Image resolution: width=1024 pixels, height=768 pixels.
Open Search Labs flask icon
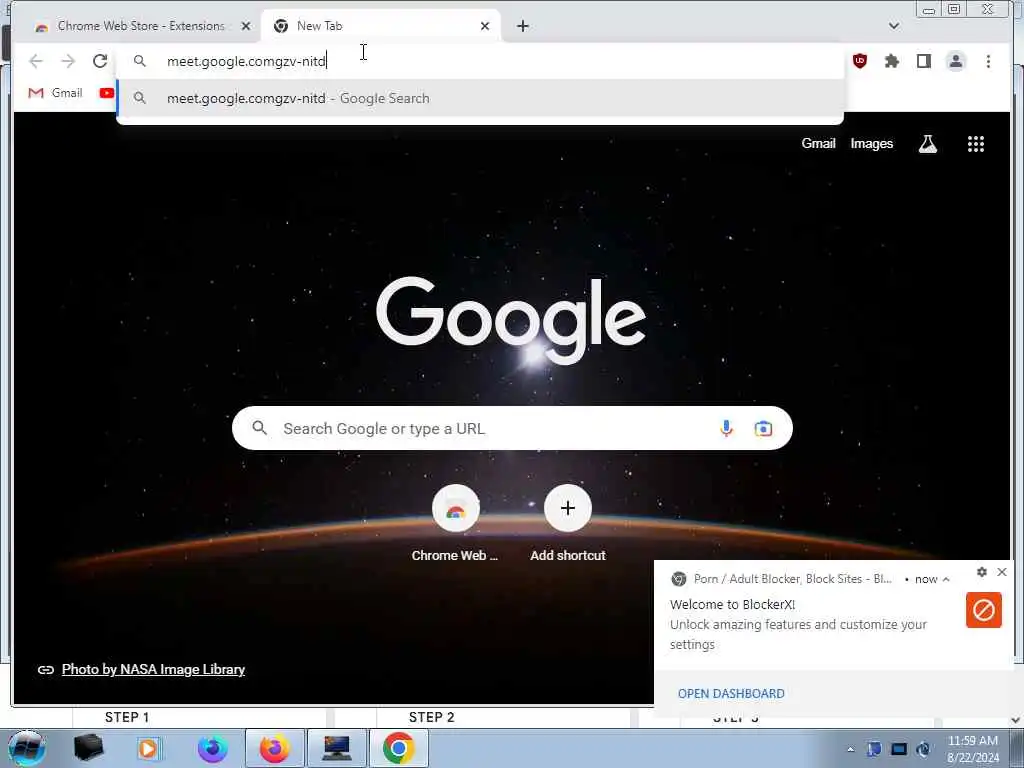click(928, 144)
